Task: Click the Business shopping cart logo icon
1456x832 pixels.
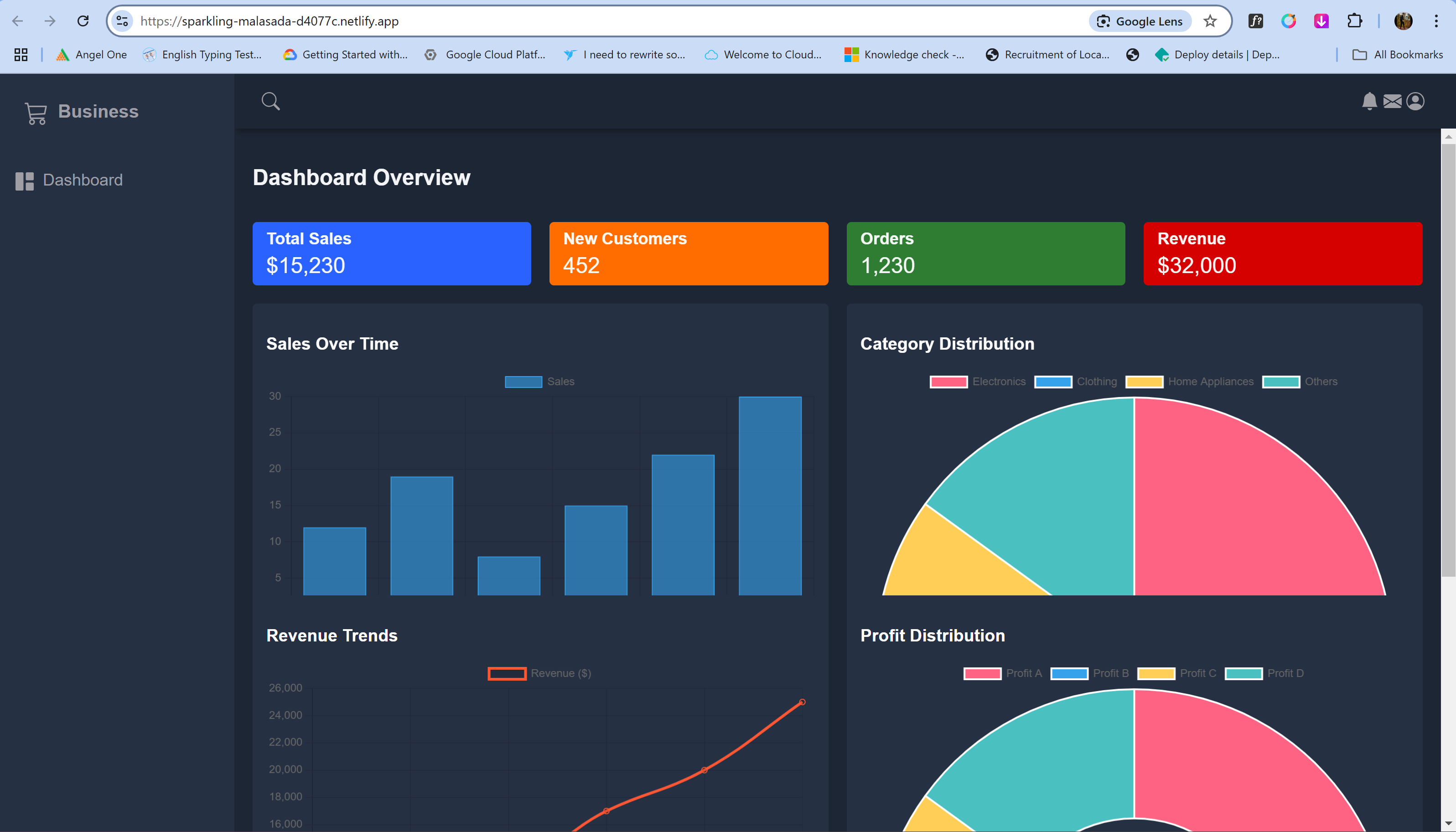Action: tap(36, 113)
